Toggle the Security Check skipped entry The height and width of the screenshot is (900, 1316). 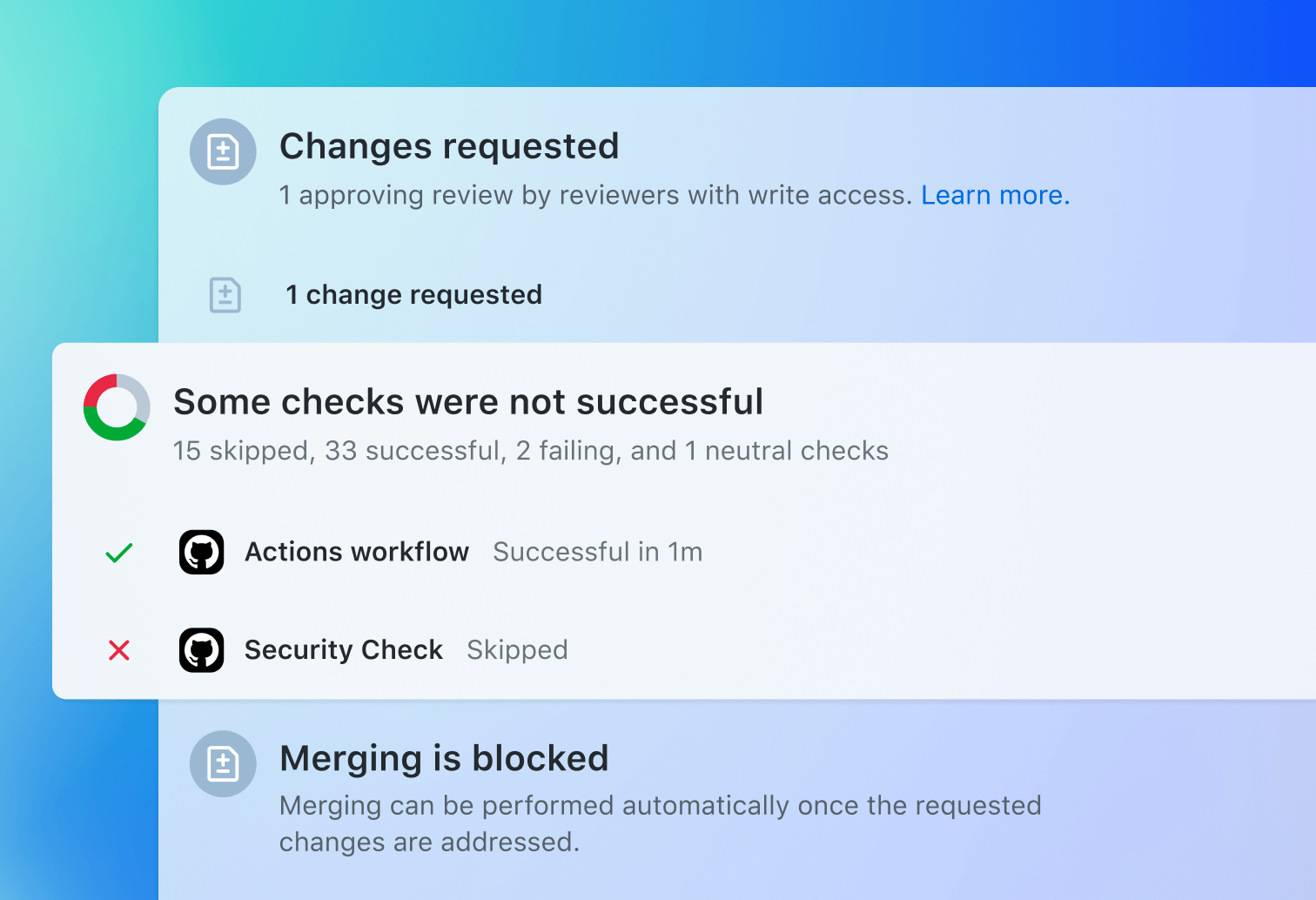pyautogui.click(x=343, y=650)
